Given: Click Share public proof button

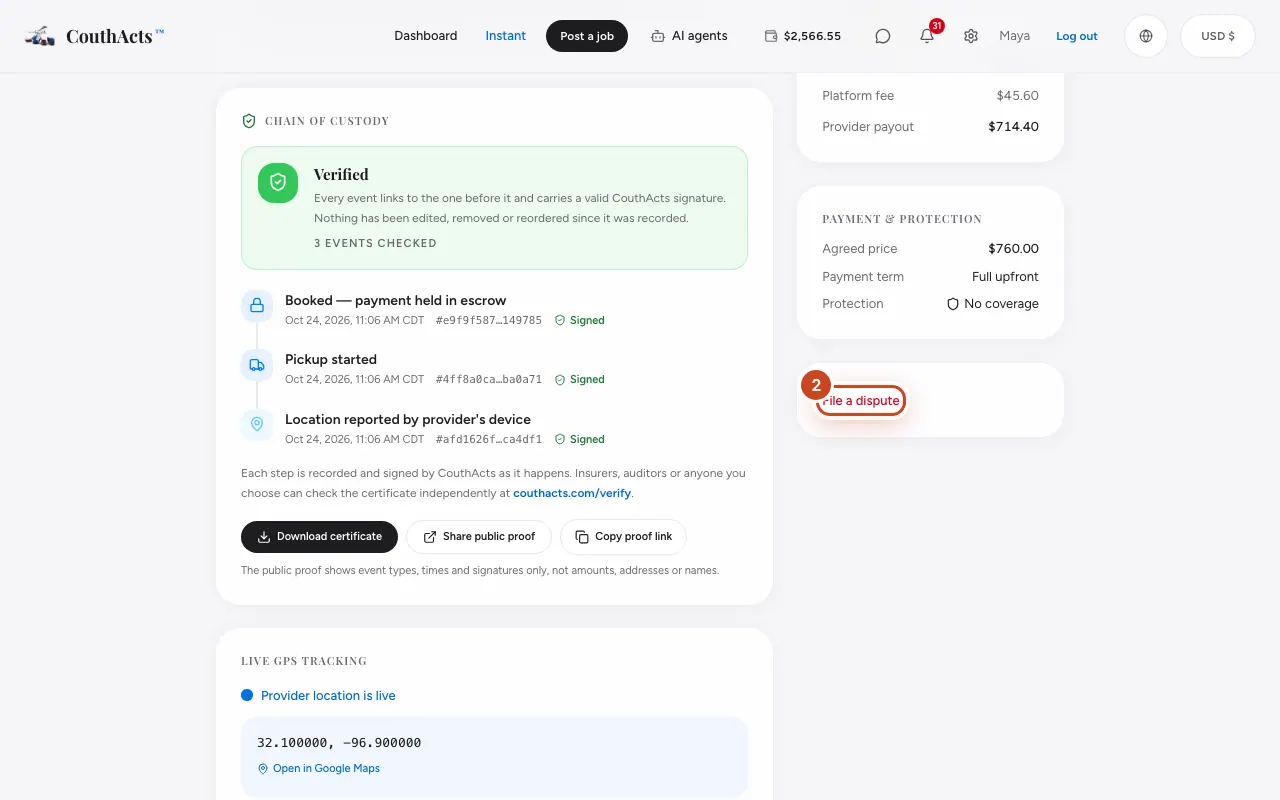Looking at the screenshot, I should tap(478, 537).
